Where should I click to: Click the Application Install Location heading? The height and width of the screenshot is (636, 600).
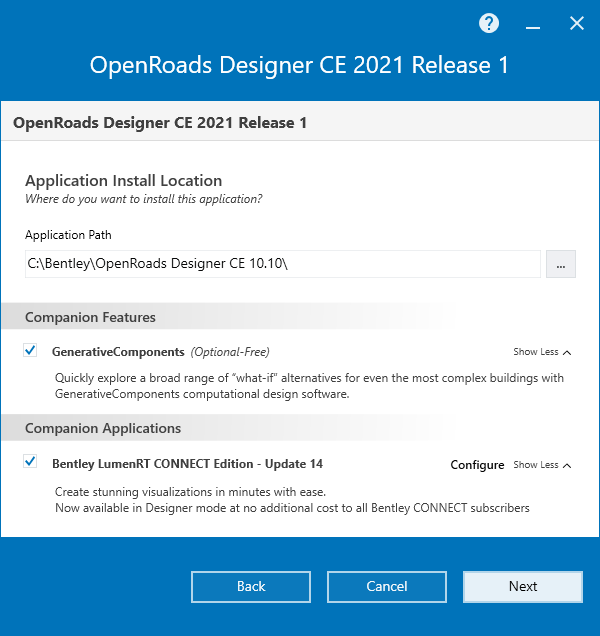click(x=124, y=181)
